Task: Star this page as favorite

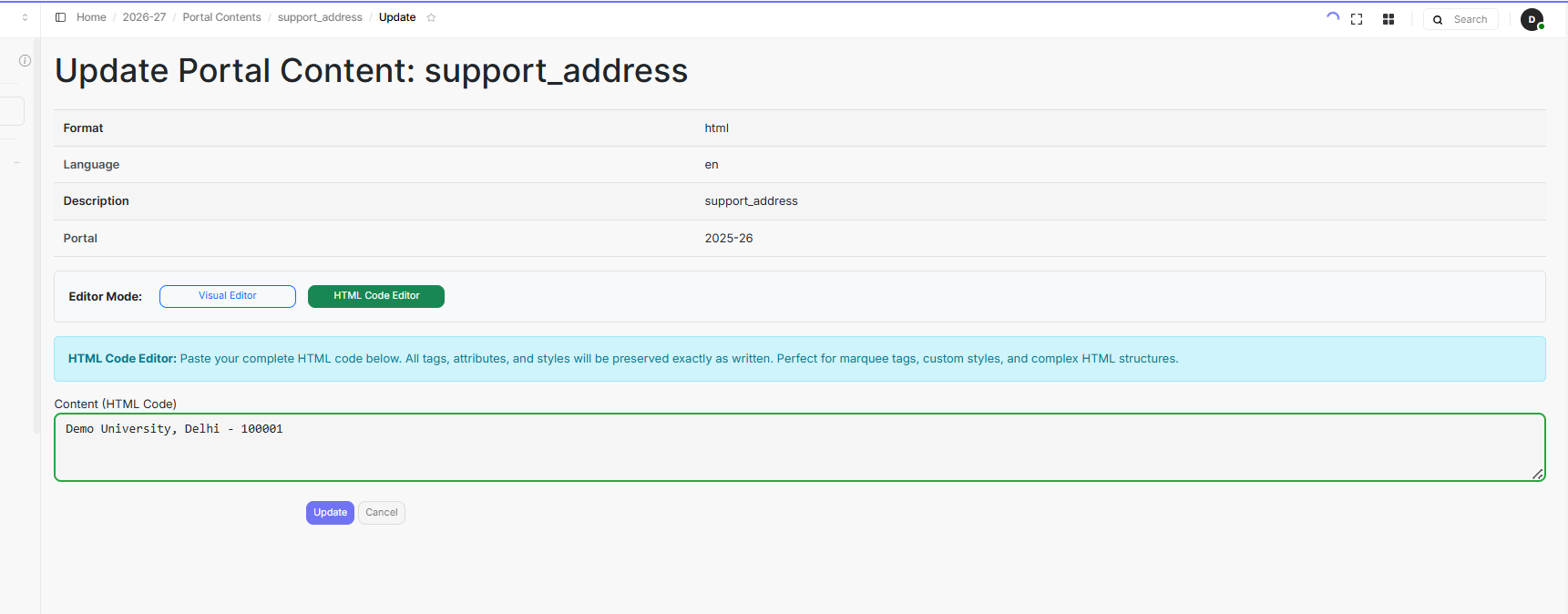Action: [x=431, y=17]
